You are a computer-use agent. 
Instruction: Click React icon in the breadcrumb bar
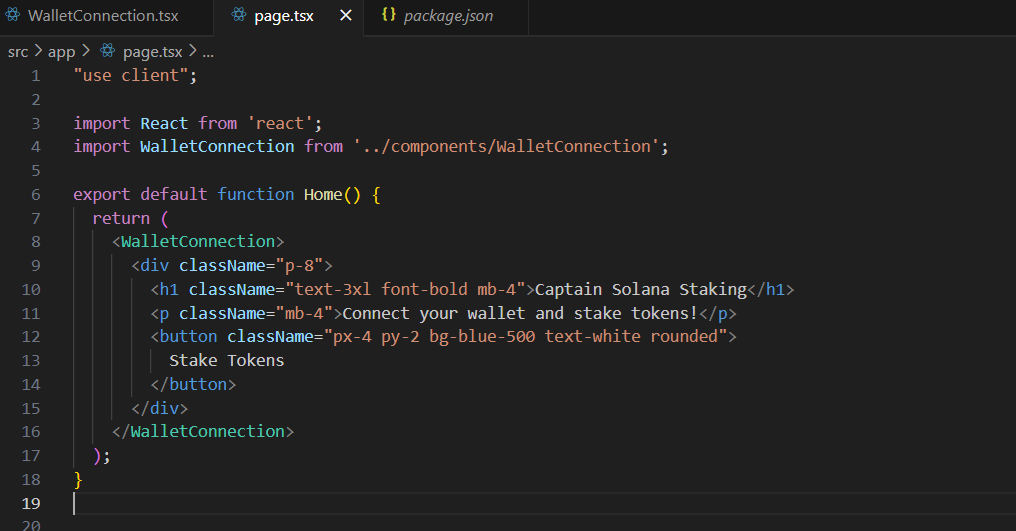click(x=108, y=51)
